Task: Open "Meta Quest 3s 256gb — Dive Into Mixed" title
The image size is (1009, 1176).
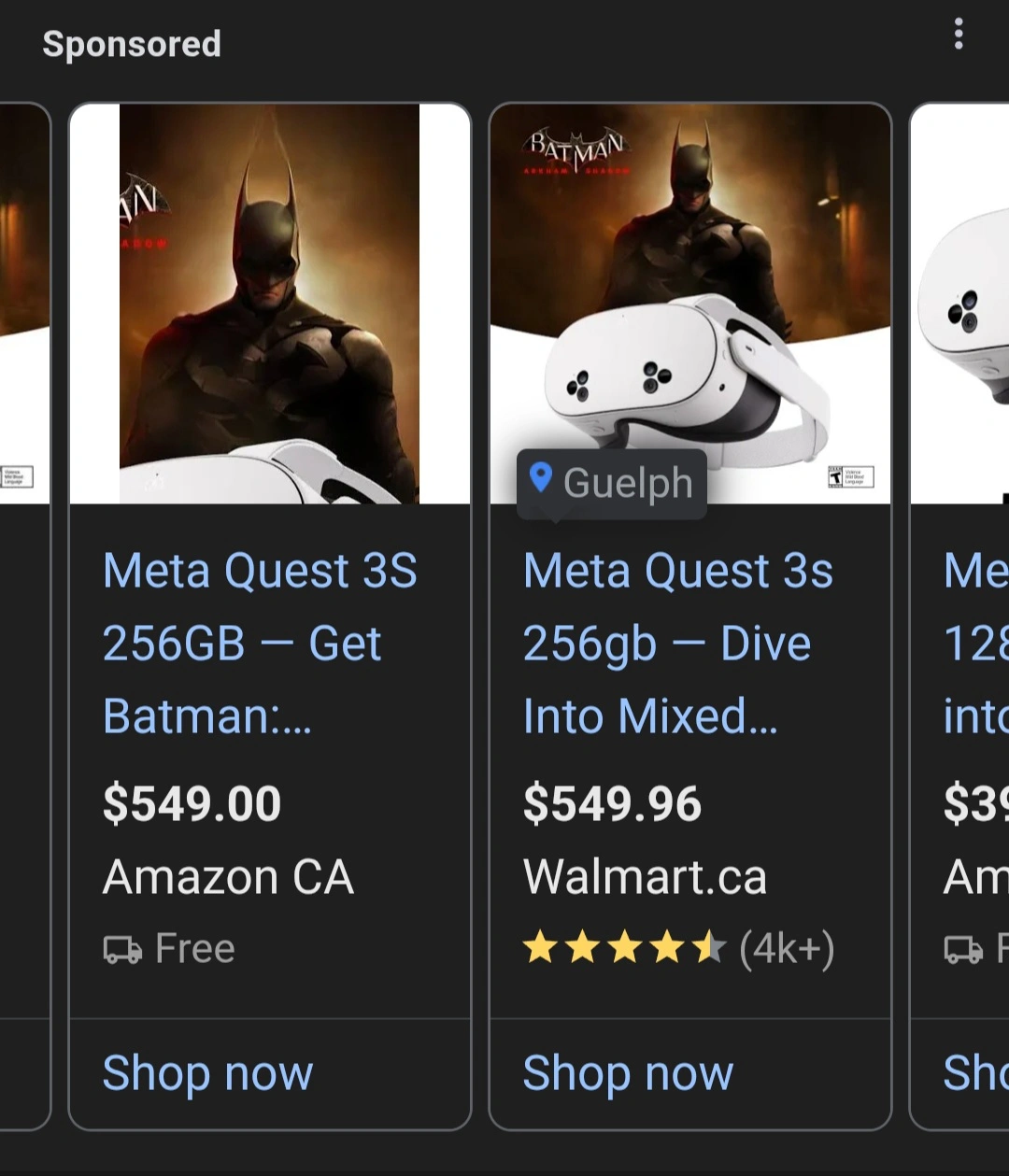Action: 677,644
